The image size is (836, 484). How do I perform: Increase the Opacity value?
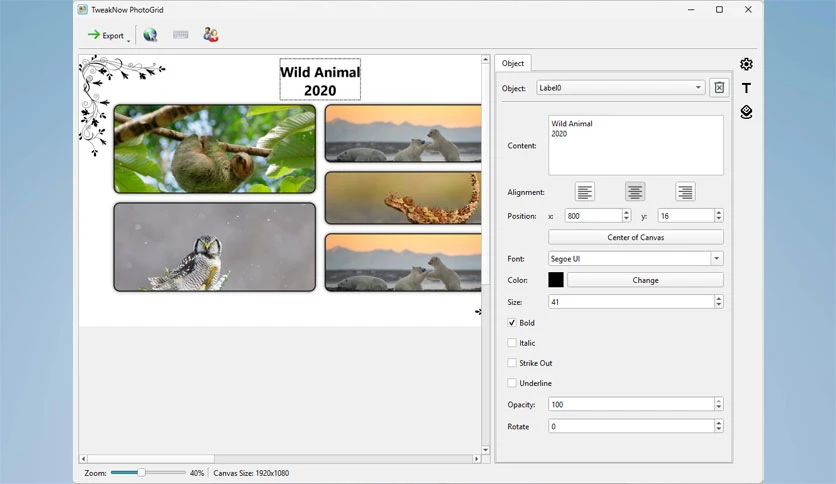point(719,401)
